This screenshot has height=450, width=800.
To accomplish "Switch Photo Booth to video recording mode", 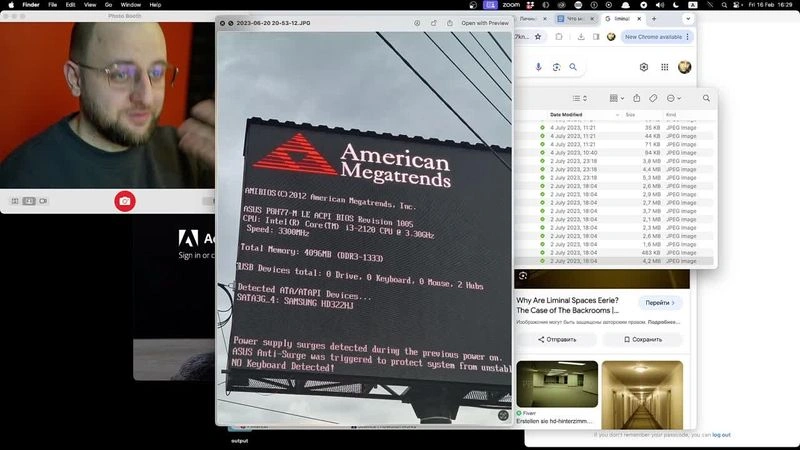I will coord(43,201).
